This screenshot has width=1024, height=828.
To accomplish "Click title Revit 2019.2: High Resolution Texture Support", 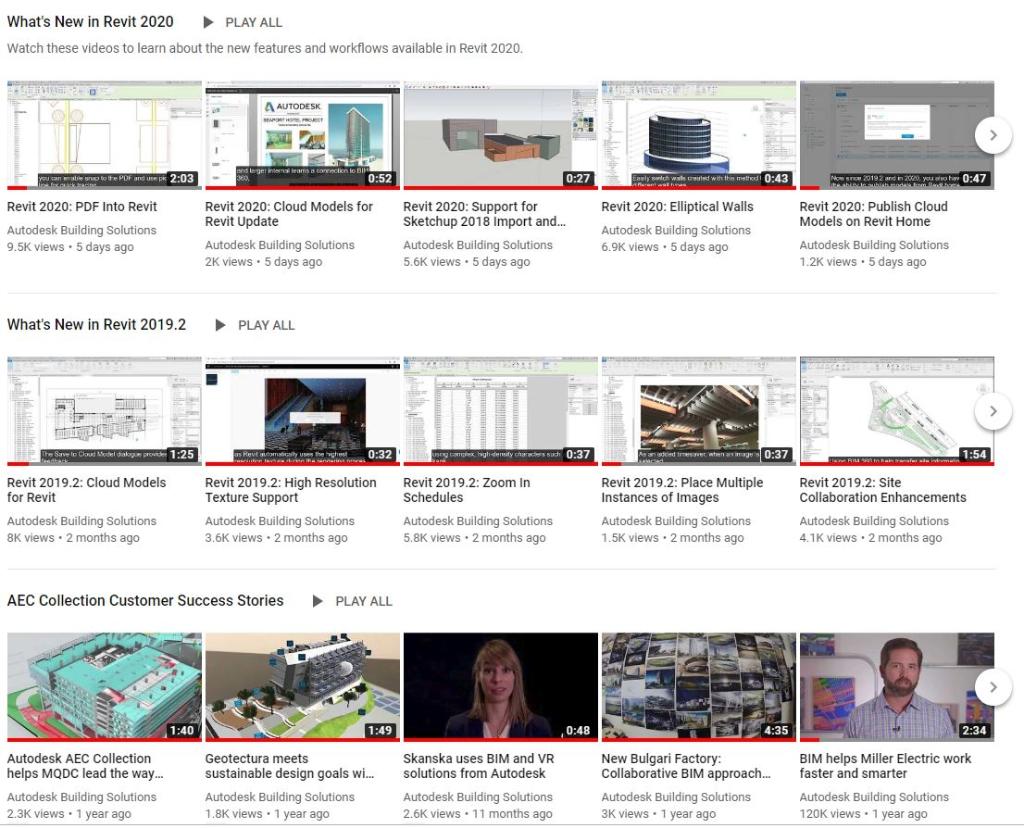I will point(291,490).
